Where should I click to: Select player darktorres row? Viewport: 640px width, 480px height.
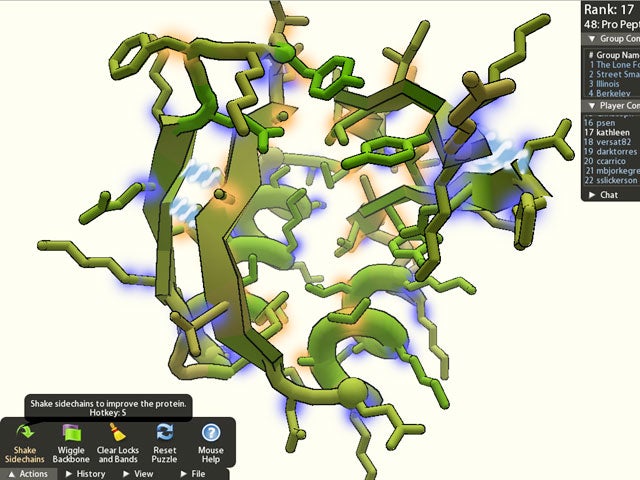pyautogui.click(x=611, y=151)
